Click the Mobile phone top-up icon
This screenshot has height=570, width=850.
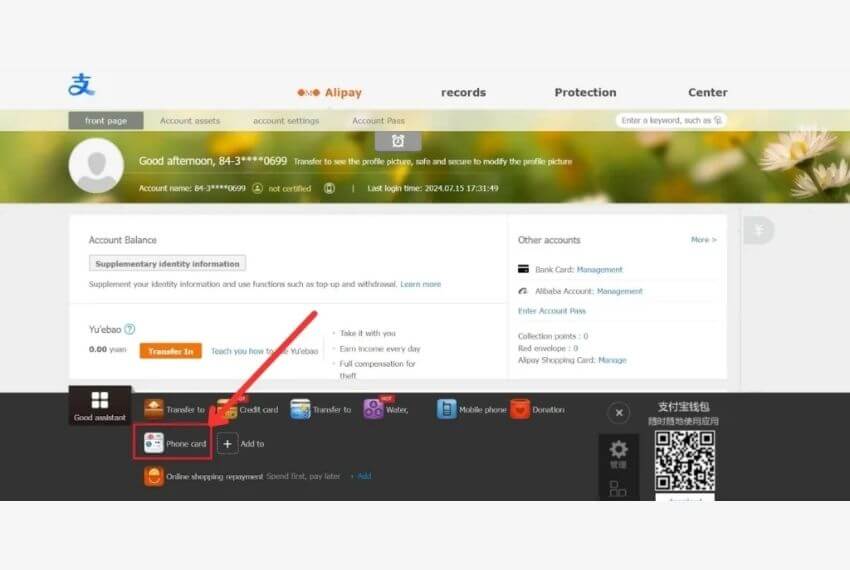pyautogui.click(x=447, y=409)
